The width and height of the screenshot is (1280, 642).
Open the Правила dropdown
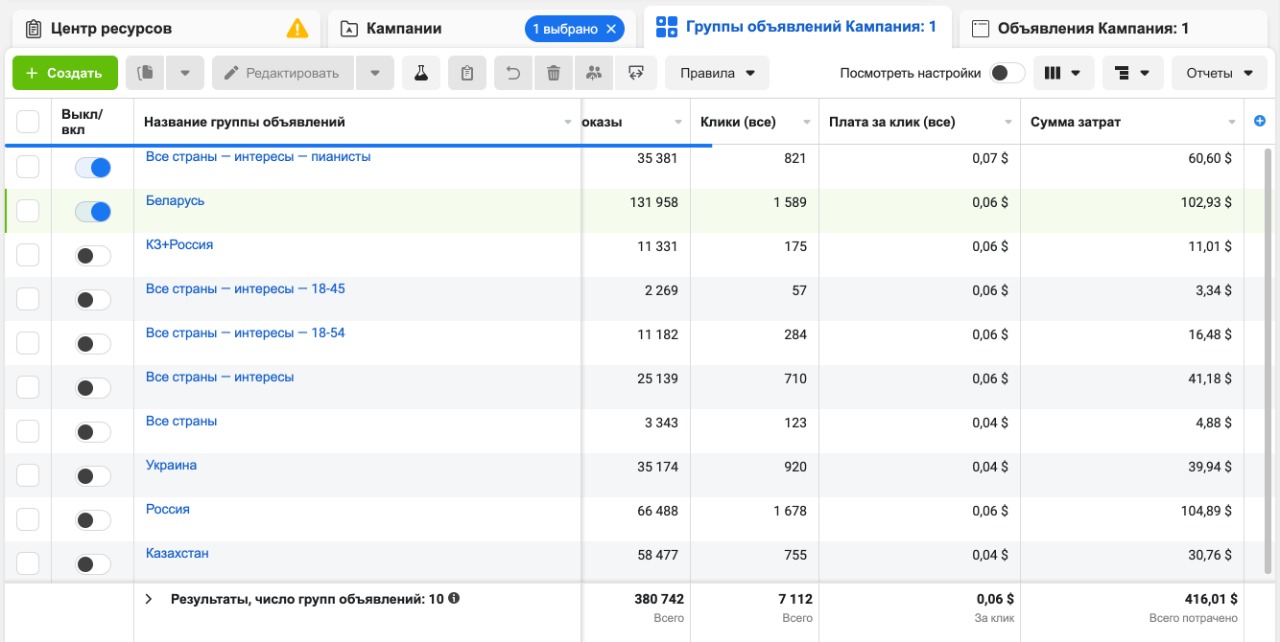point(717,73)
